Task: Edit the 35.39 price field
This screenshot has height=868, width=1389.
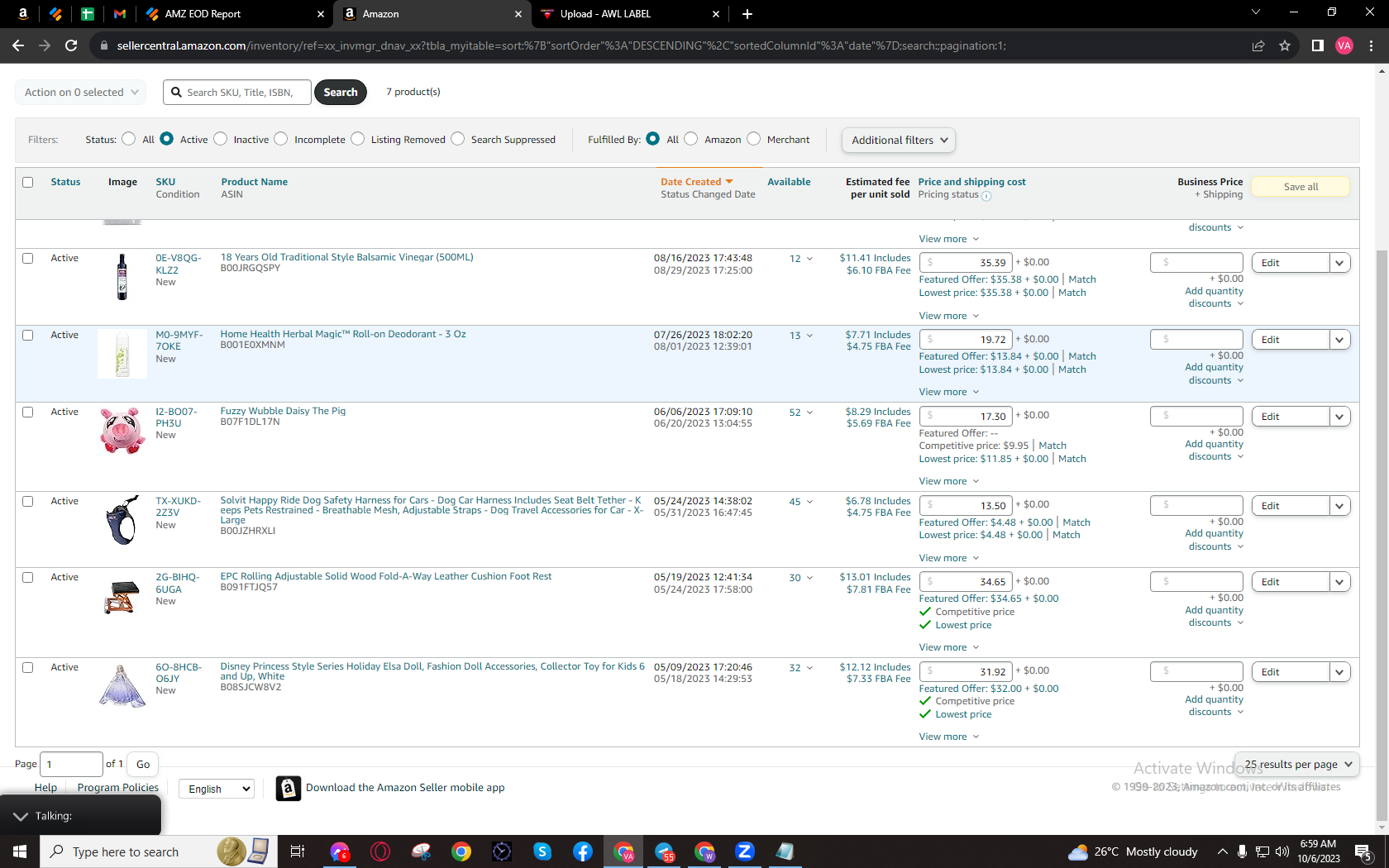Action: (x=966, y=263)
